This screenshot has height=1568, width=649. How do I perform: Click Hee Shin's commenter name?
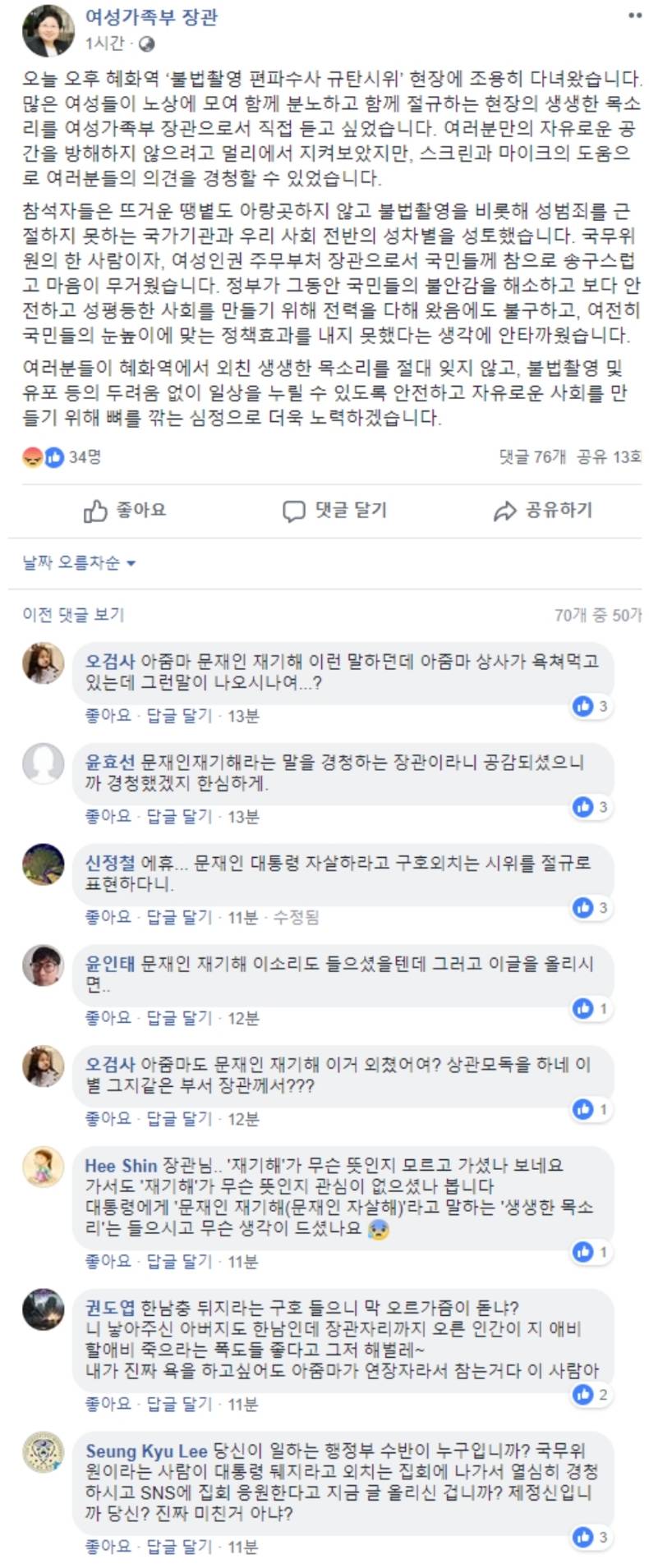point(121,1166)
